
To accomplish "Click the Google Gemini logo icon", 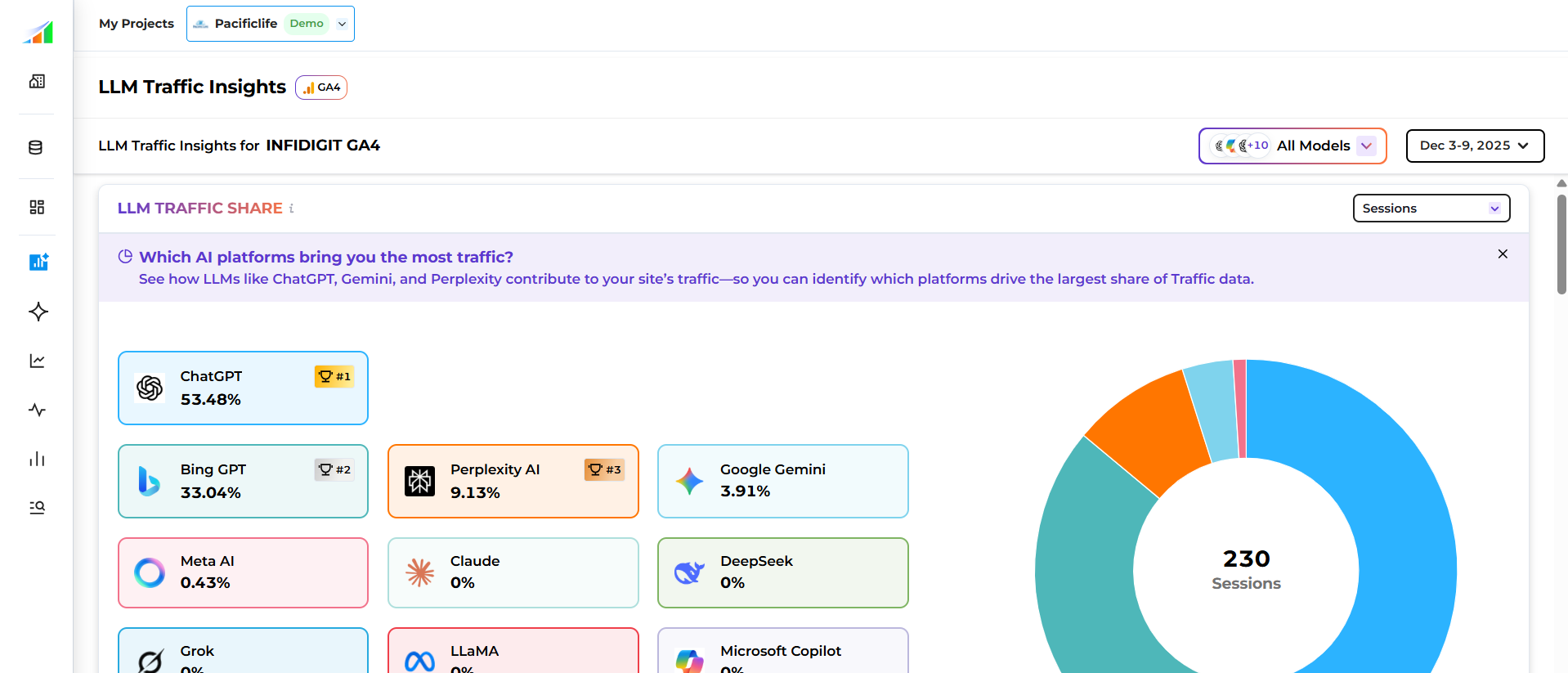I will 689,481.
